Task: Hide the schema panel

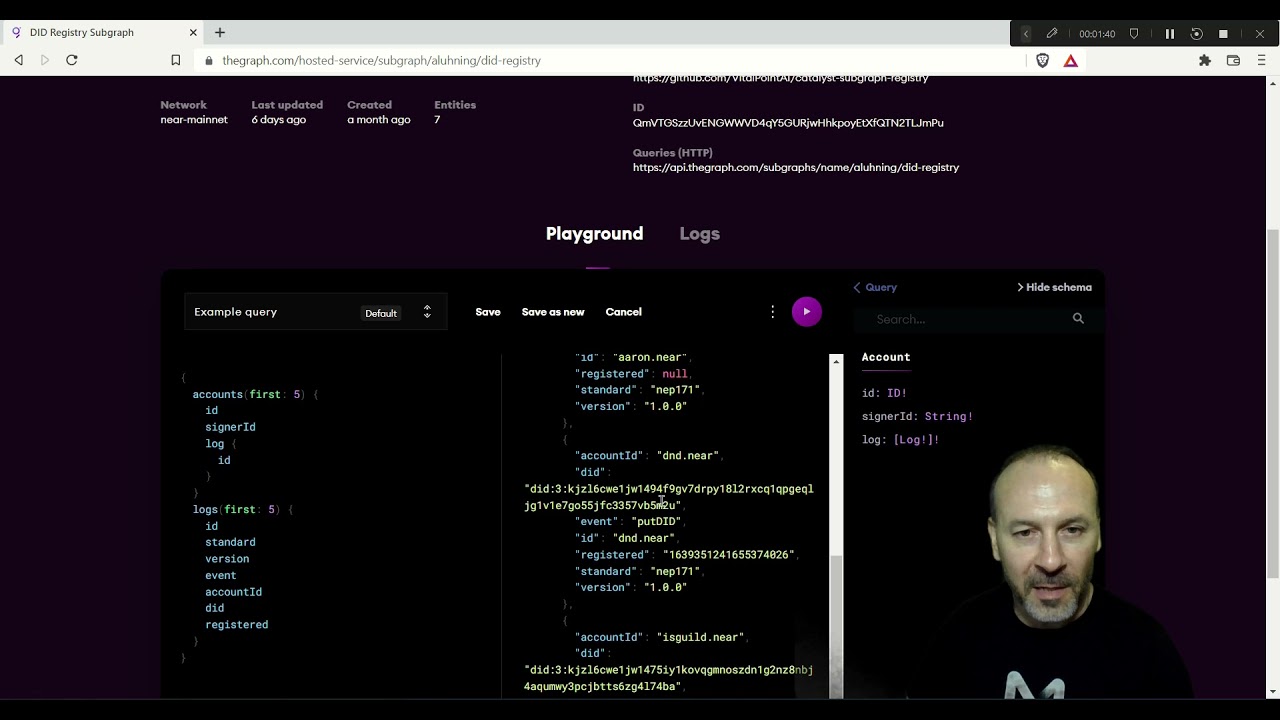Action: [x=1054, y=287]
